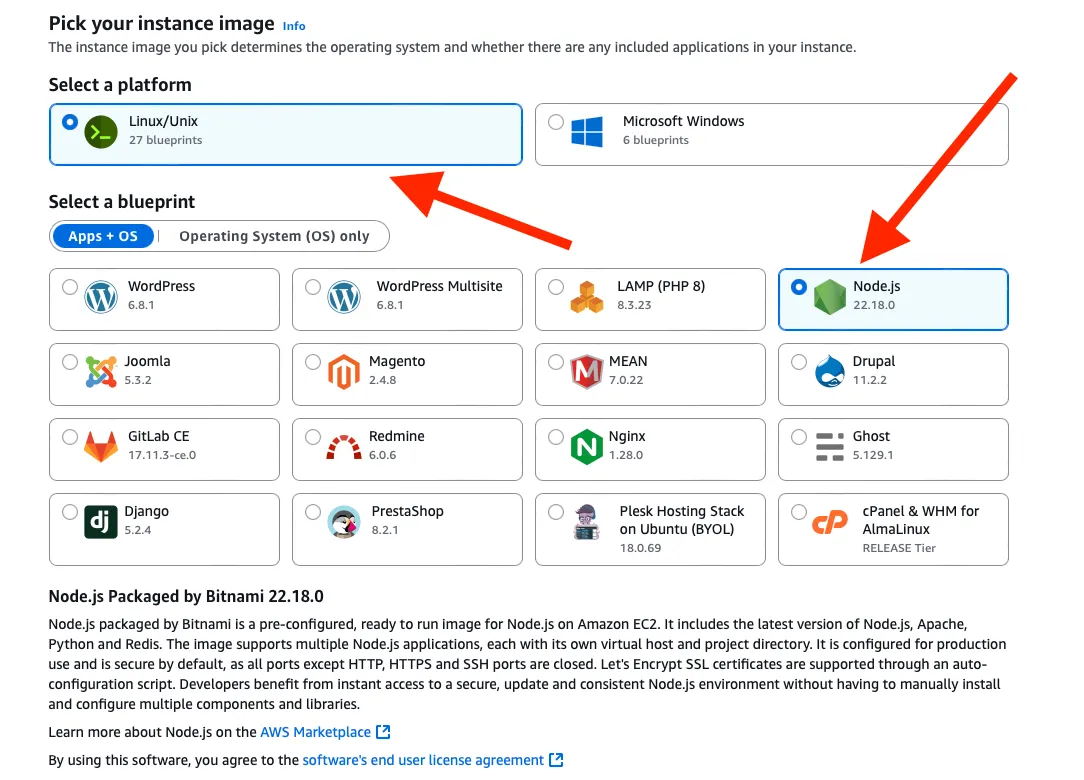Click the WordPress Multisite logo icon
The height and width of the screenshot is (780, 1084).
coord(344,297)
